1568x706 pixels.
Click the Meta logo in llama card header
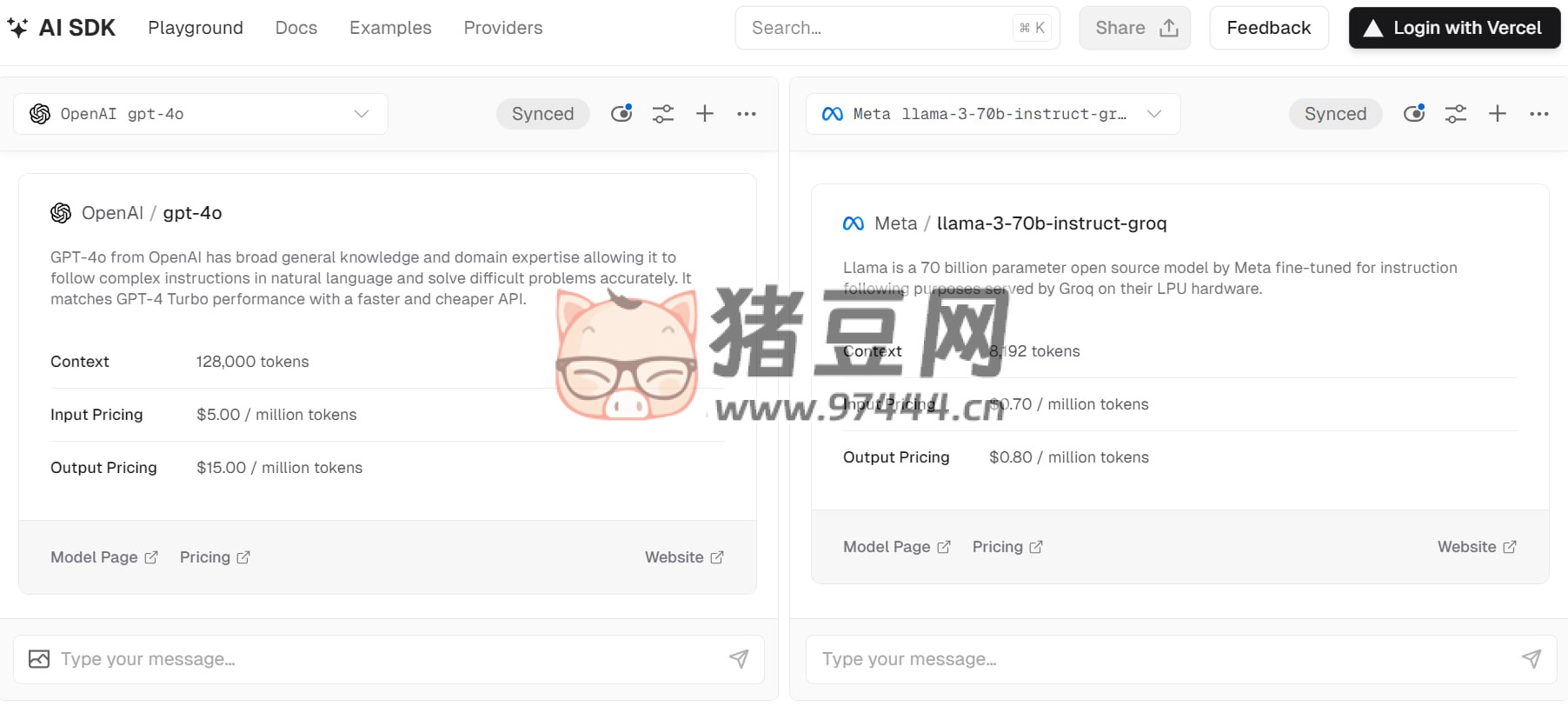(x=854, y=223)
